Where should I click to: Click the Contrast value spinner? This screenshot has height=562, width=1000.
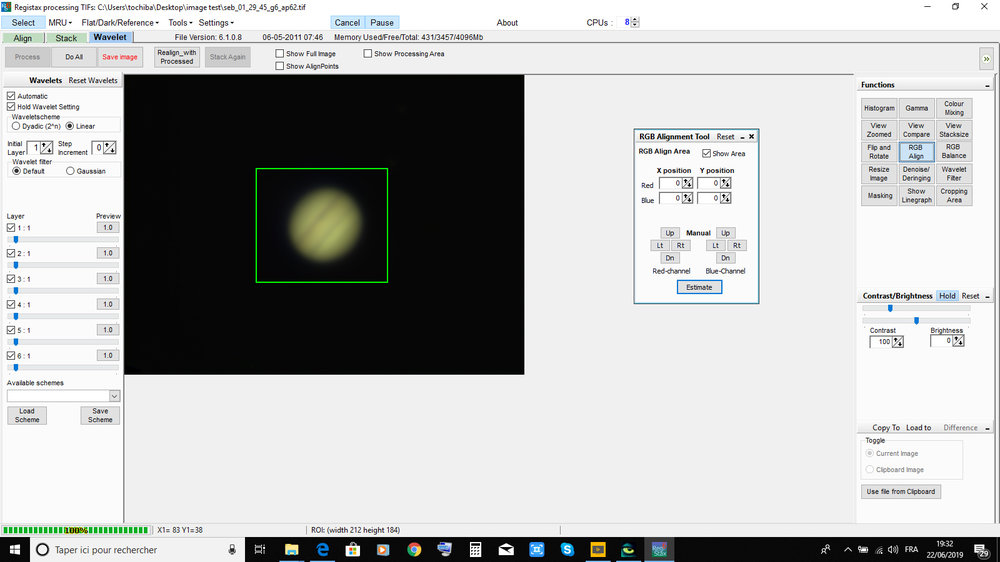[x=897, y=342]
